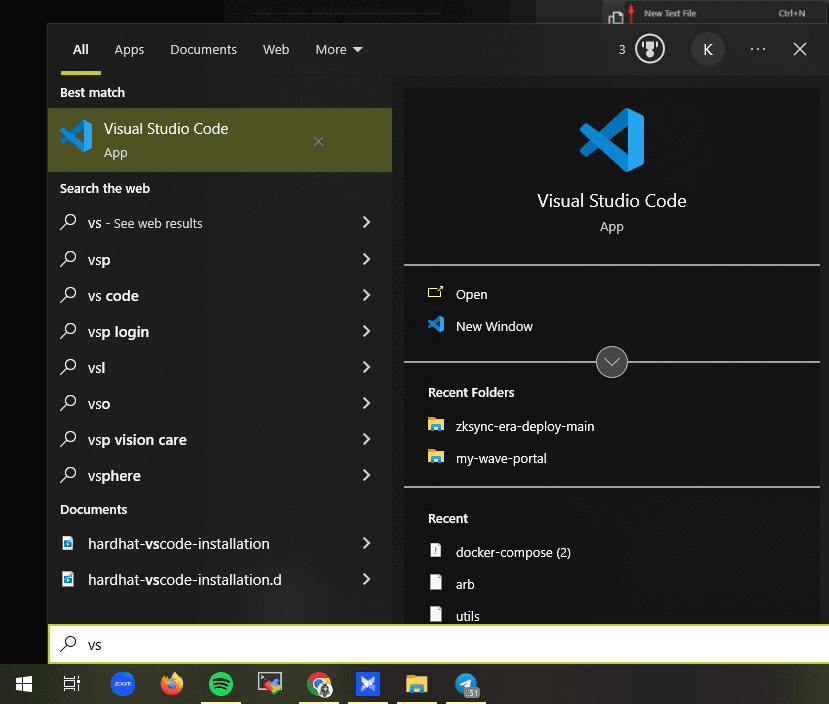The image size is (829, 704).
Task: Switch to the Apps tab
Action: click(x=129, y=50)
